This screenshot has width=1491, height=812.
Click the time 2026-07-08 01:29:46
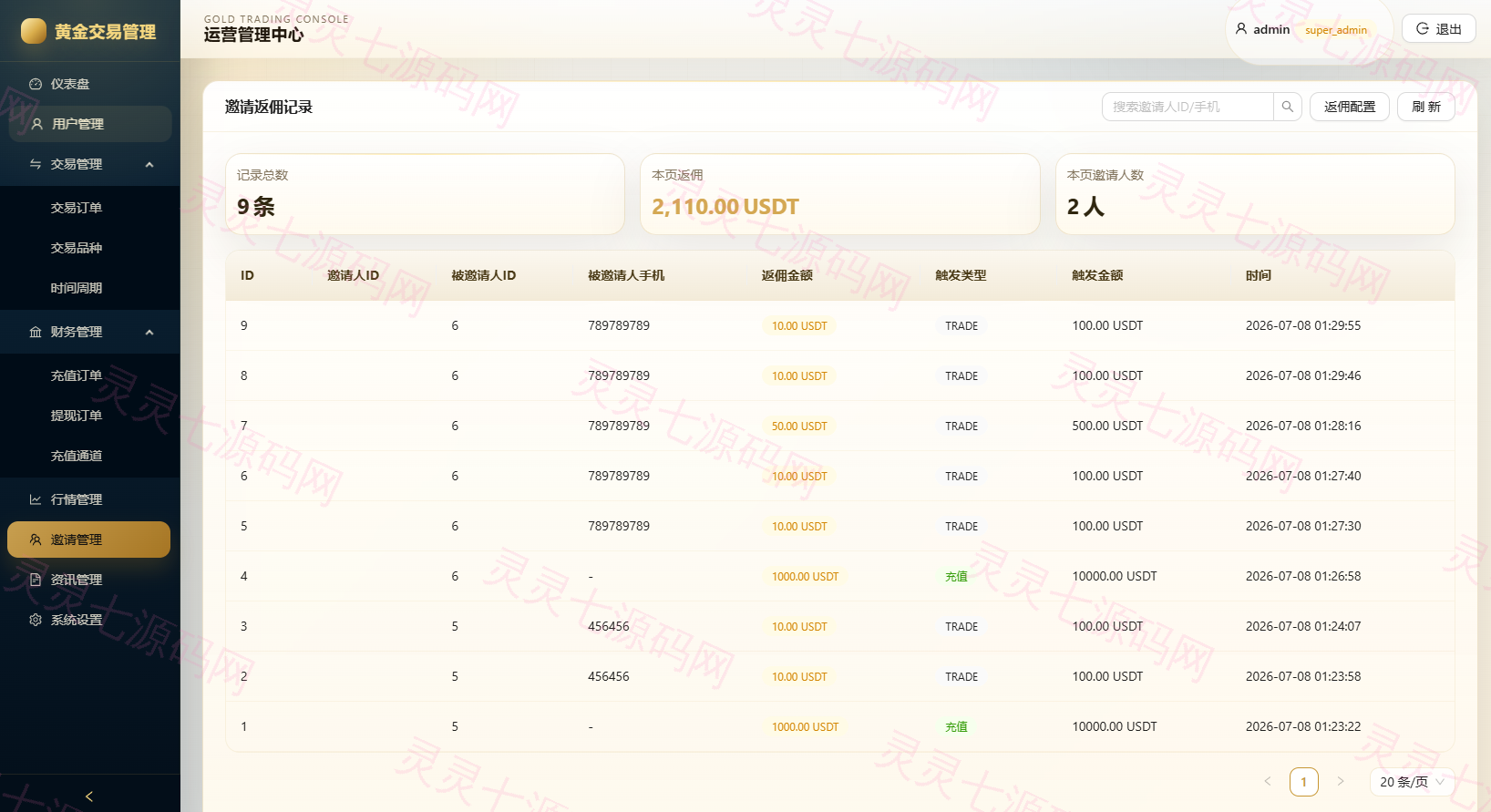pos(1303,375)
